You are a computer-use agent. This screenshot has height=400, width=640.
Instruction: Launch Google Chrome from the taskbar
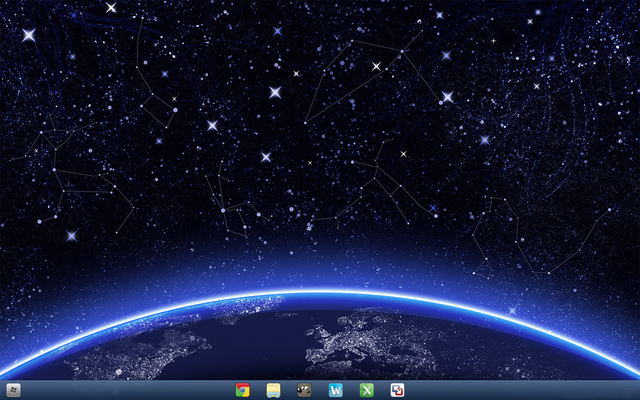pos(242,390)
